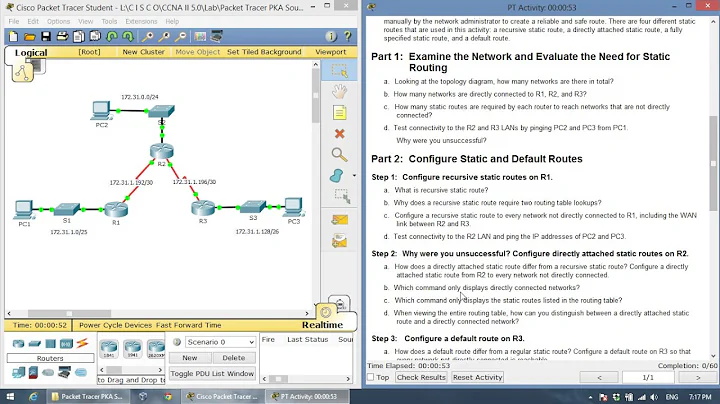720x404 pixels.
Task: Click the Zoom Reset magnifier icon
Action: [164, 36]
